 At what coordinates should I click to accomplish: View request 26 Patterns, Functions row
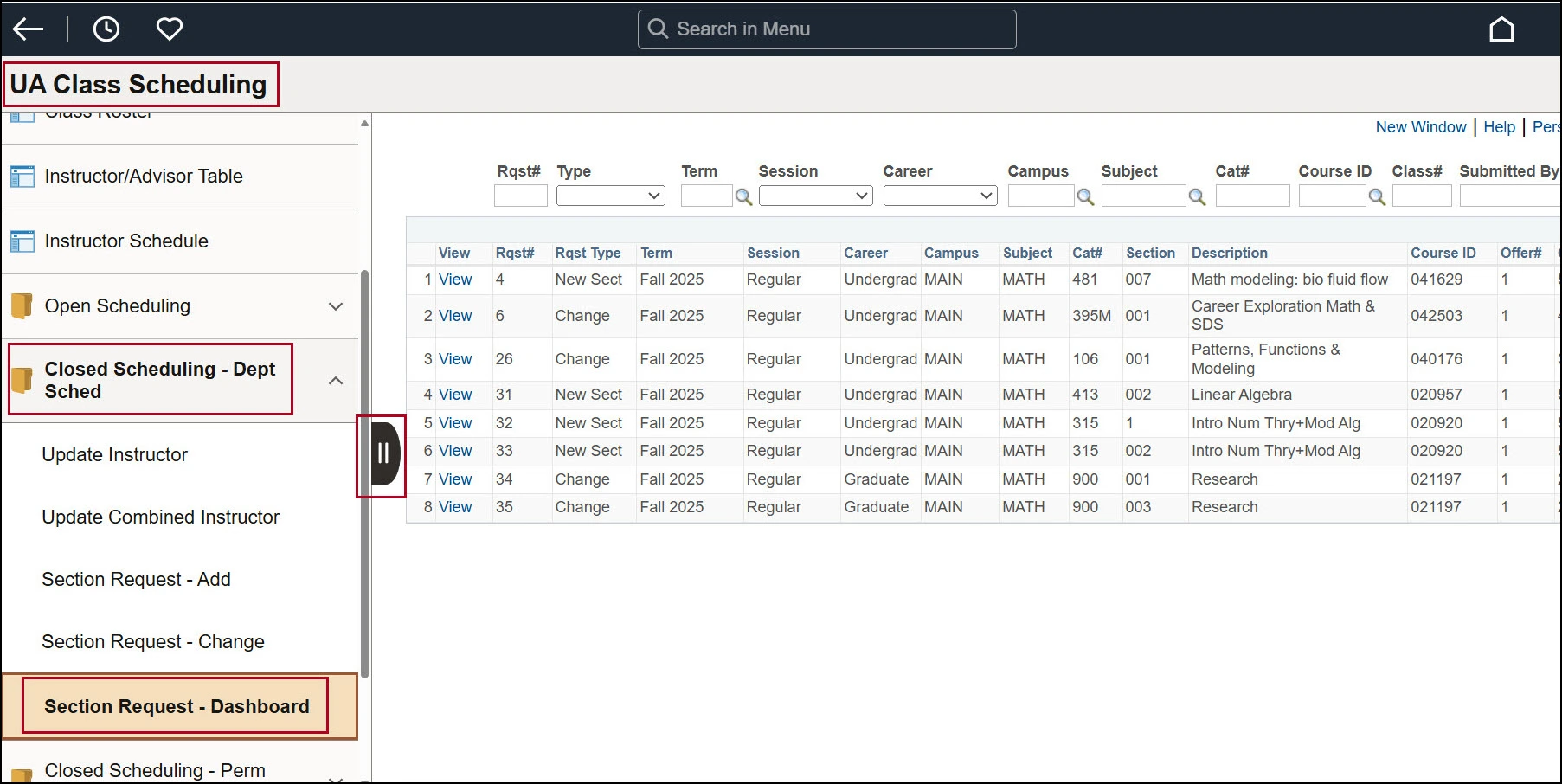(x=455, y=359)
